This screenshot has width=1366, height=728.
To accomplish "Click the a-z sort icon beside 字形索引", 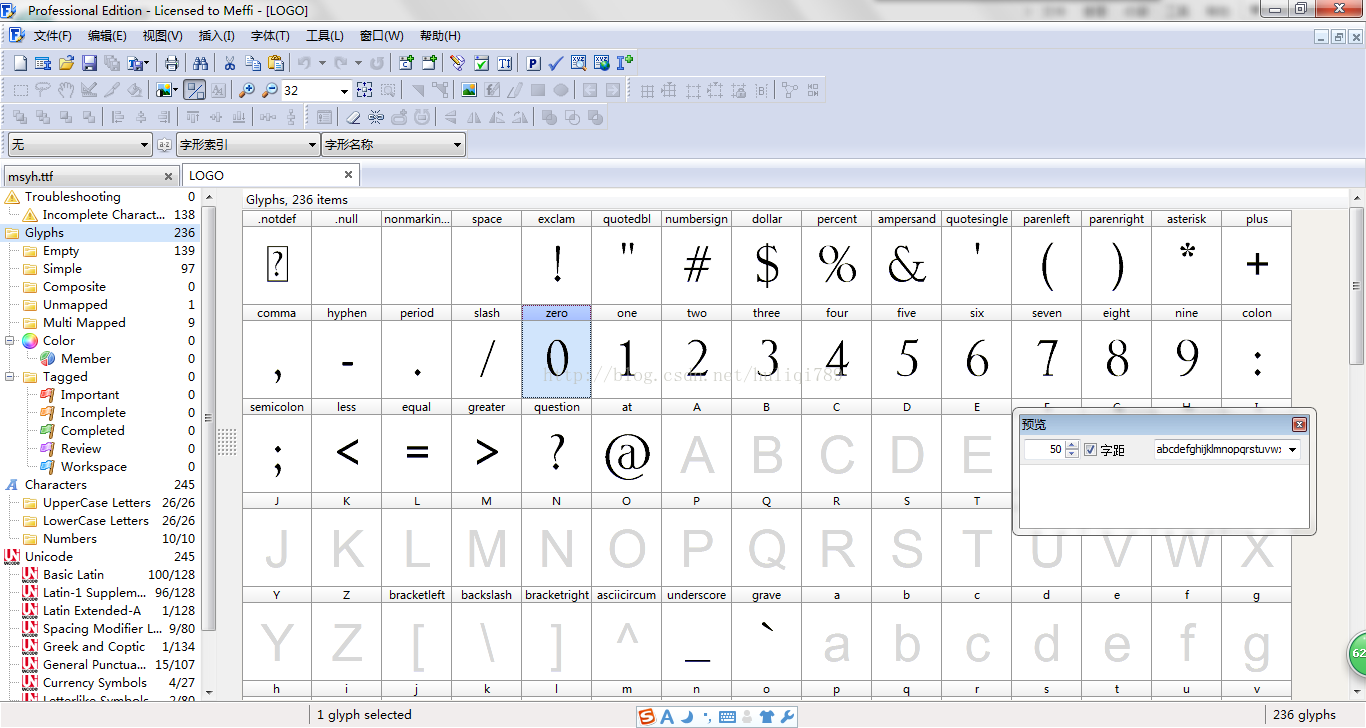I will 164,145.
